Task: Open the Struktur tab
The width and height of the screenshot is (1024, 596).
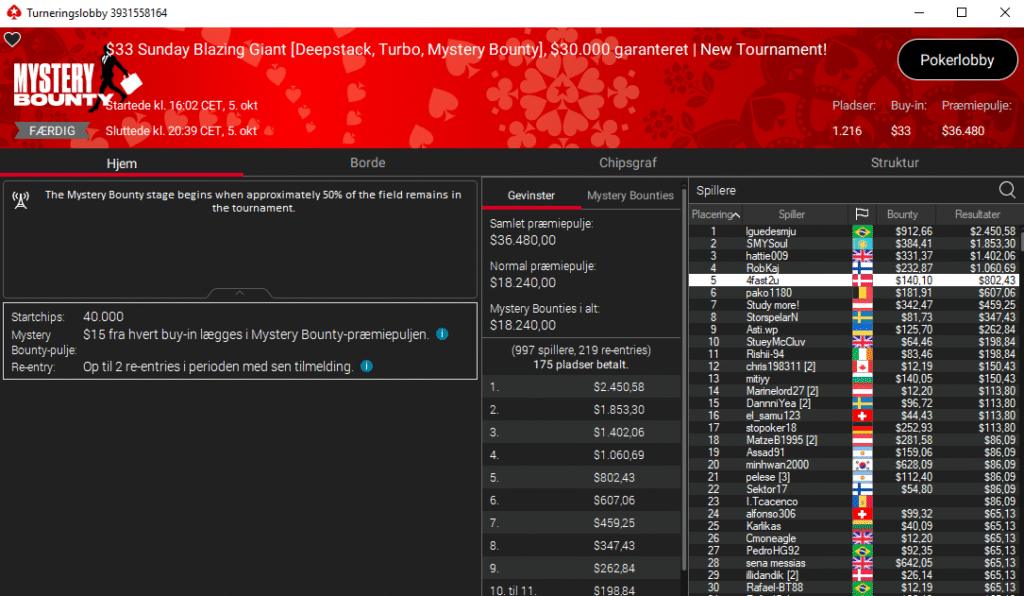Action: point(894,162)
